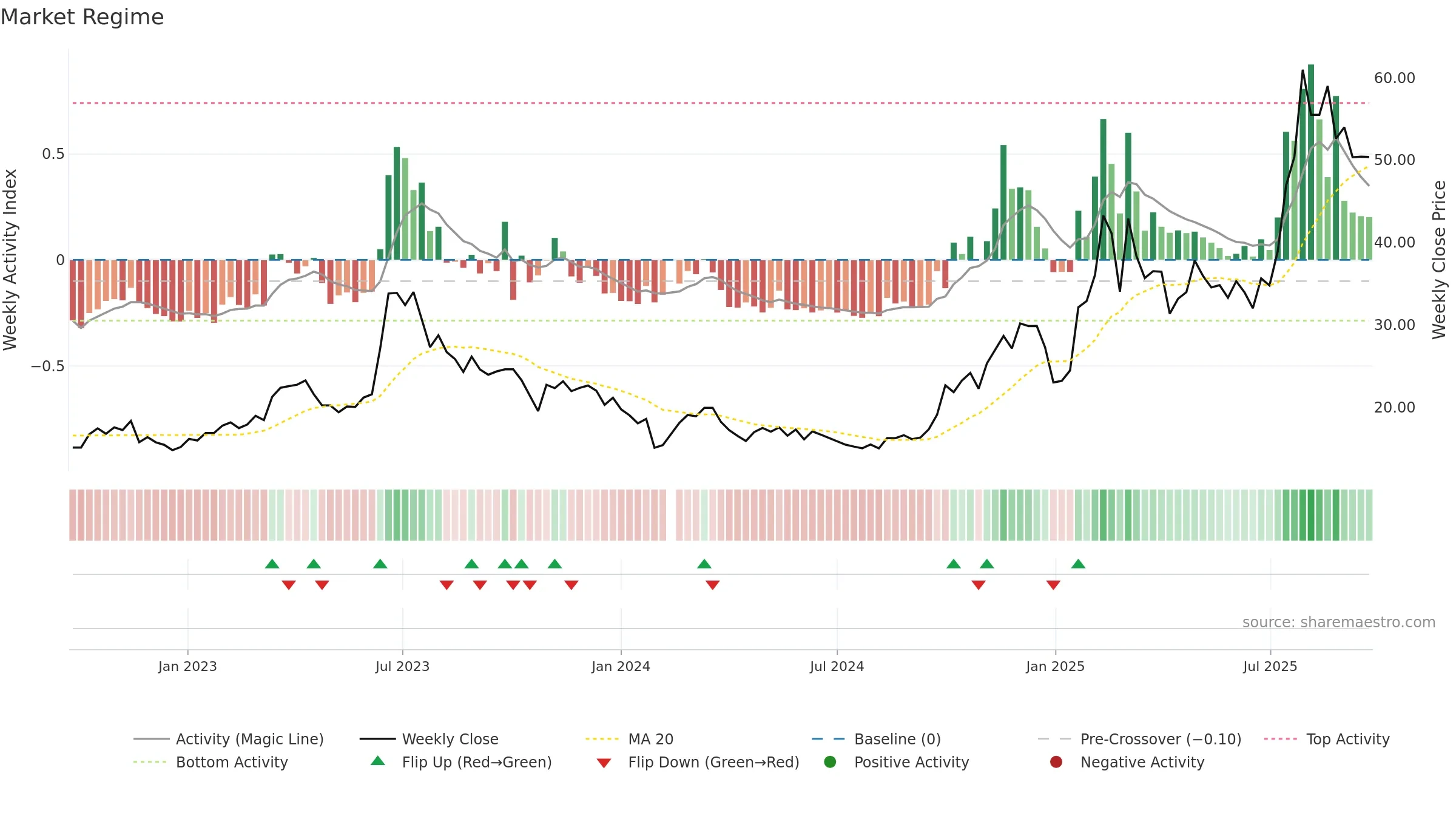Click the green triangle icon in legend
The width and height of the screenshot is (1456, 819).
tap(378, 761)
